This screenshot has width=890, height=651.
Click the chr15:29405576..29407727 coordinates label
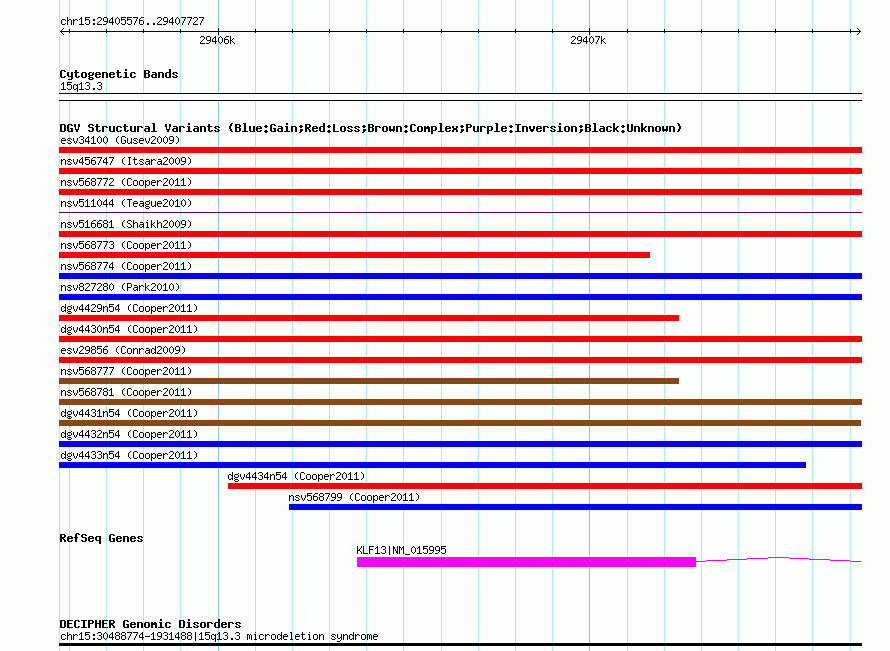click(x=132, y=22)
